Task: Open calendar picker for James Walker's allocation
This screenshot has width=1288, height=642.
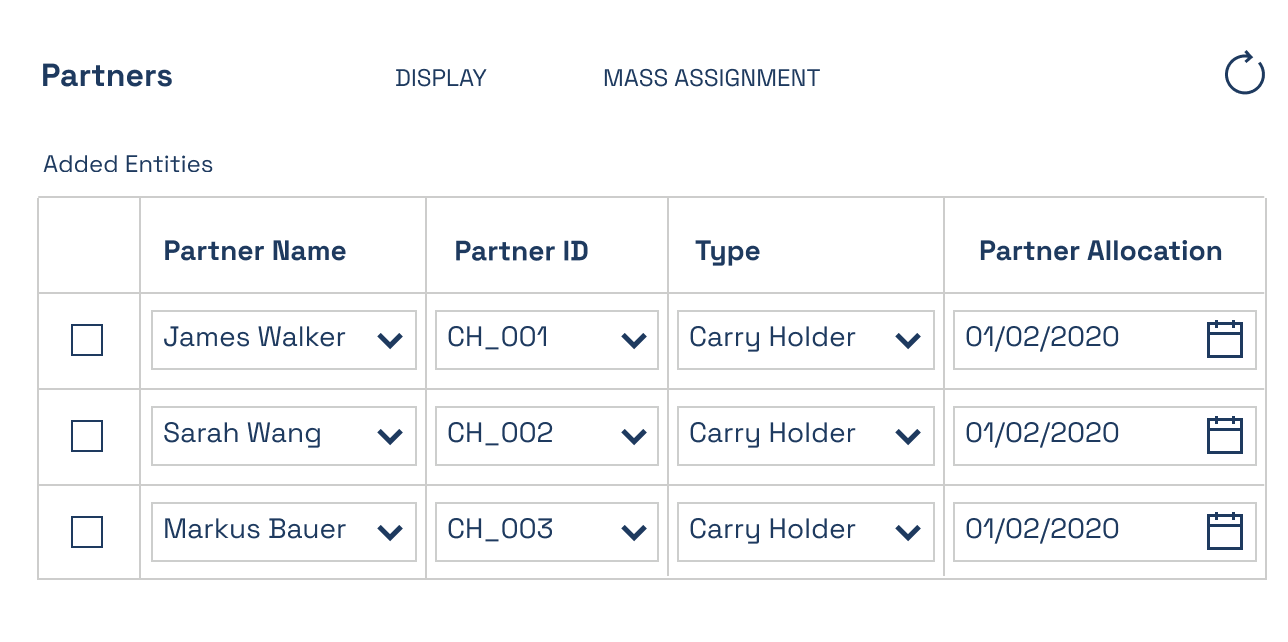Action: [1224, 339]
